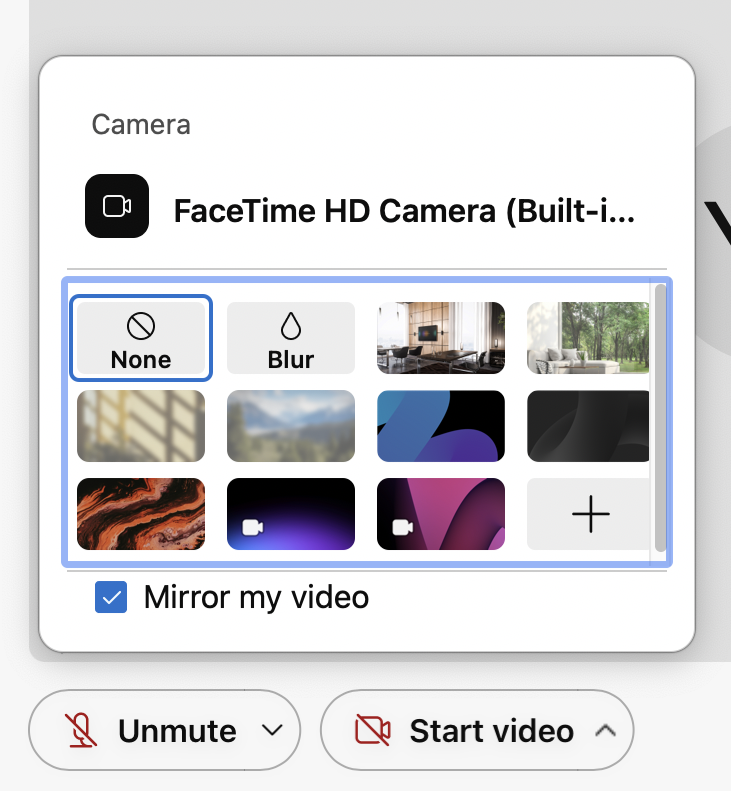Add a custom background with plus tile
731x791 pixels.
pos(588,514)
